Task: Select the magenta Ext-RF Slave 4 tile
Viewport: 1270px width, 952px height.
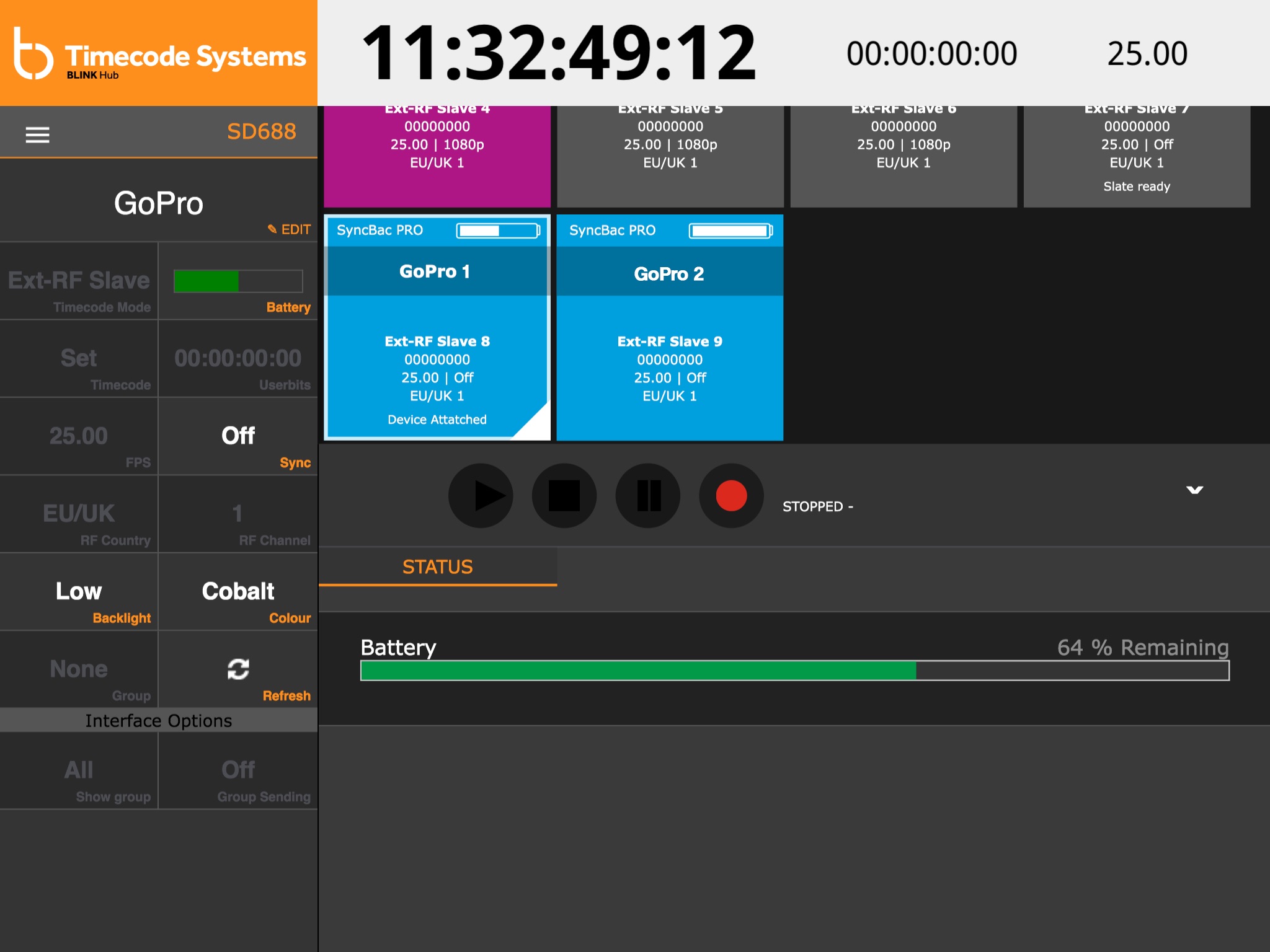Action: coord(437,155)
